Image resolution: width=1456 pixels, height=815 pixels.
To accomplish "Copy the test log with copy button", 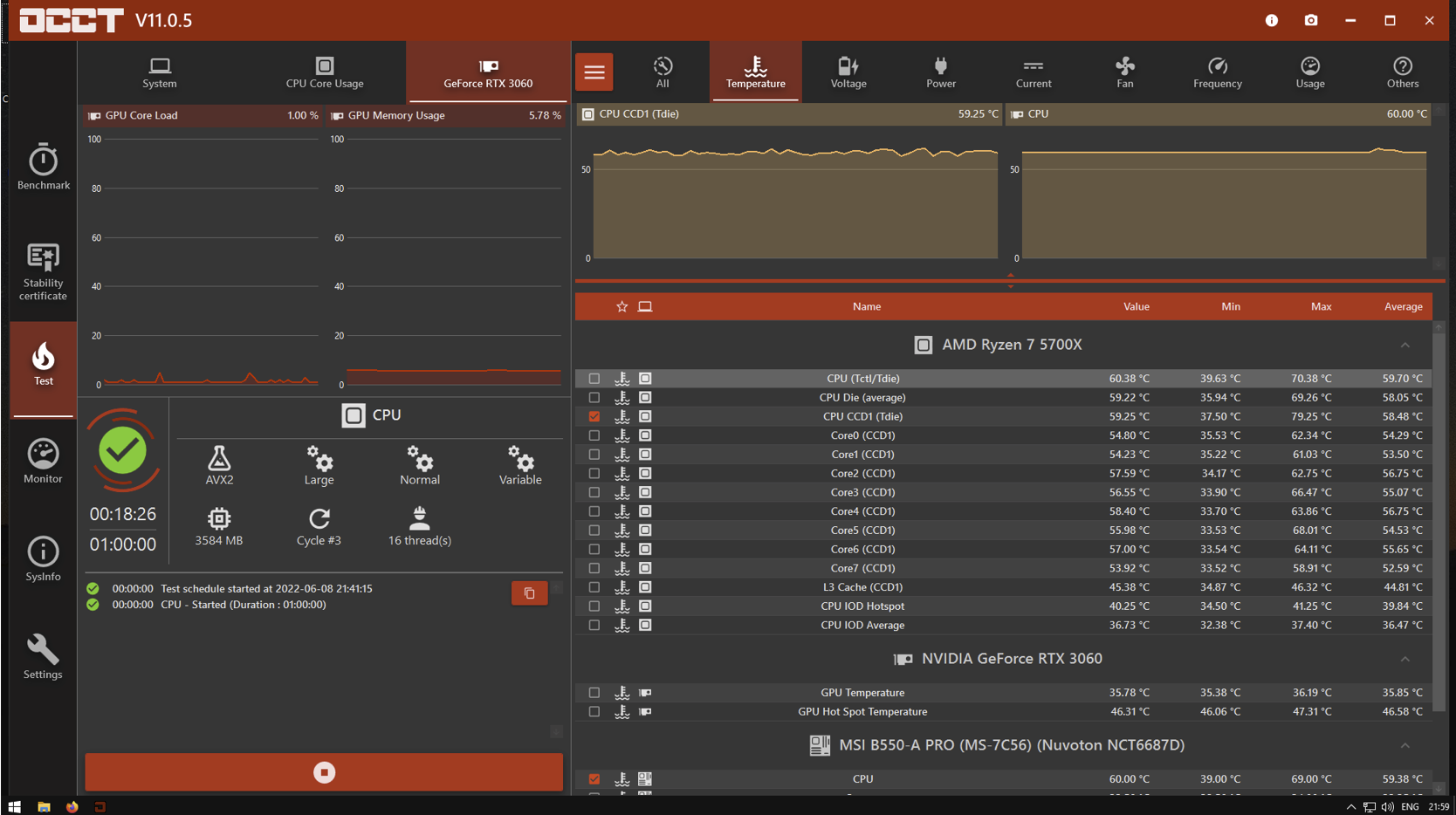I will pyautogui.click(x=529, y=593).
